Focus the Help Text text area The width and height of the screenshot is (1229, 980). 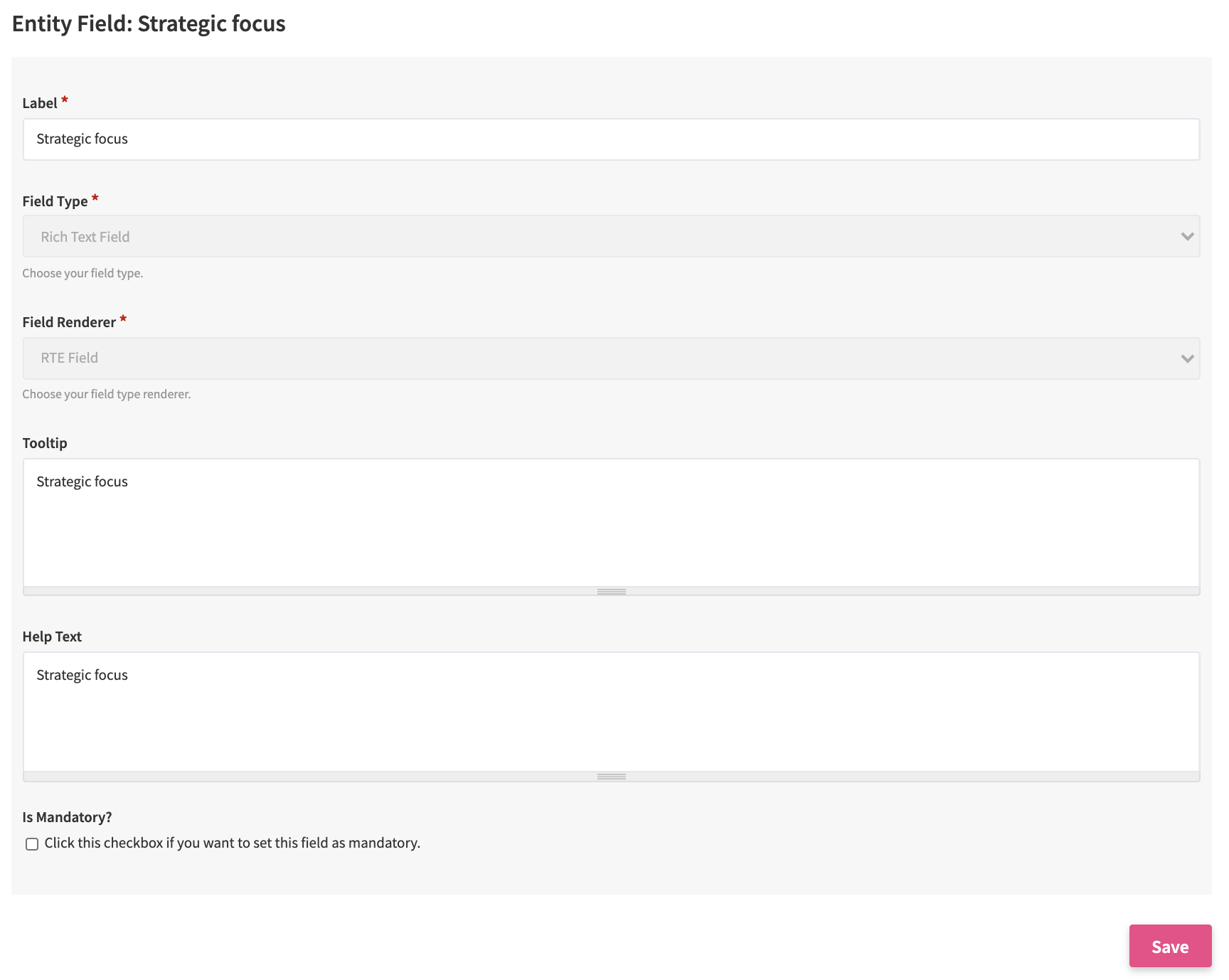(610, 712)
